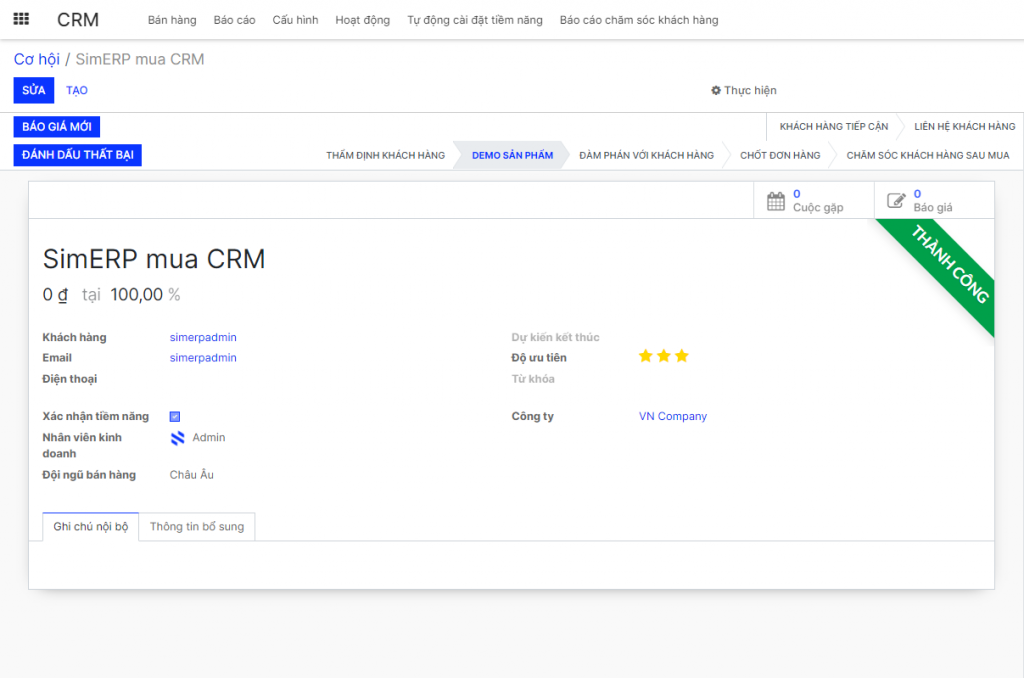
Task: Select stage LIÊN HỆ KHÁCH HÀNG
Action: pos(965,127)
